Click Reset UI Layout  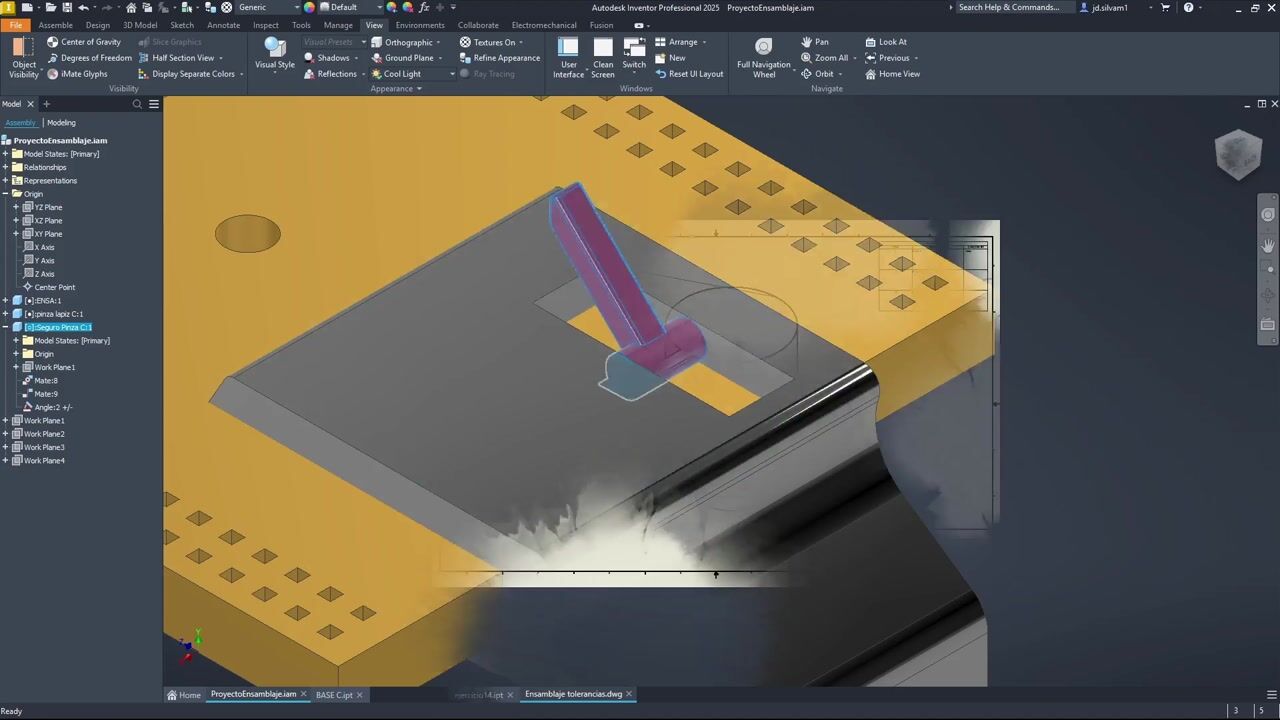(689, 74)
